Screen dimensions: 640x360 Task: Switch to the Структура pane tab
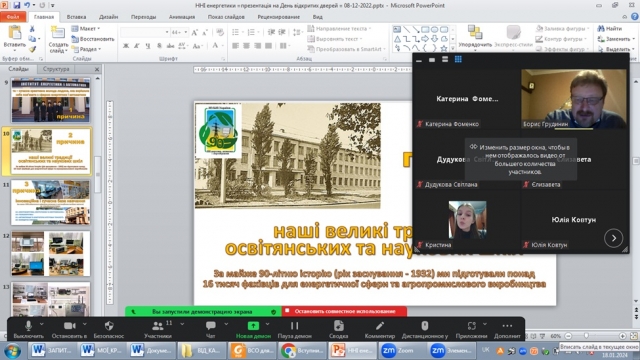[x=56, y=69]
